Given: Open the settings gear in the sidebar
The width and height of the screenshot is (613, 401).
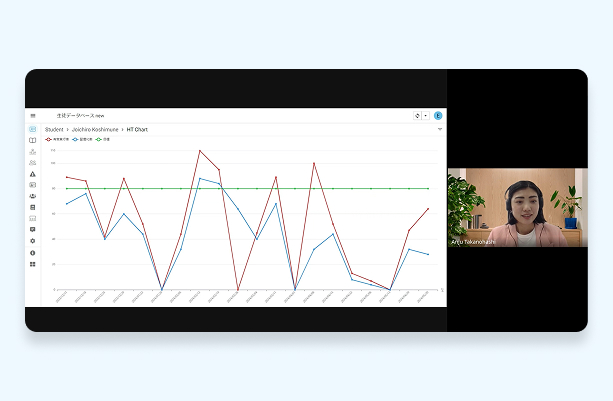Looking at the screenshot, I should click(x=32, y=241).
